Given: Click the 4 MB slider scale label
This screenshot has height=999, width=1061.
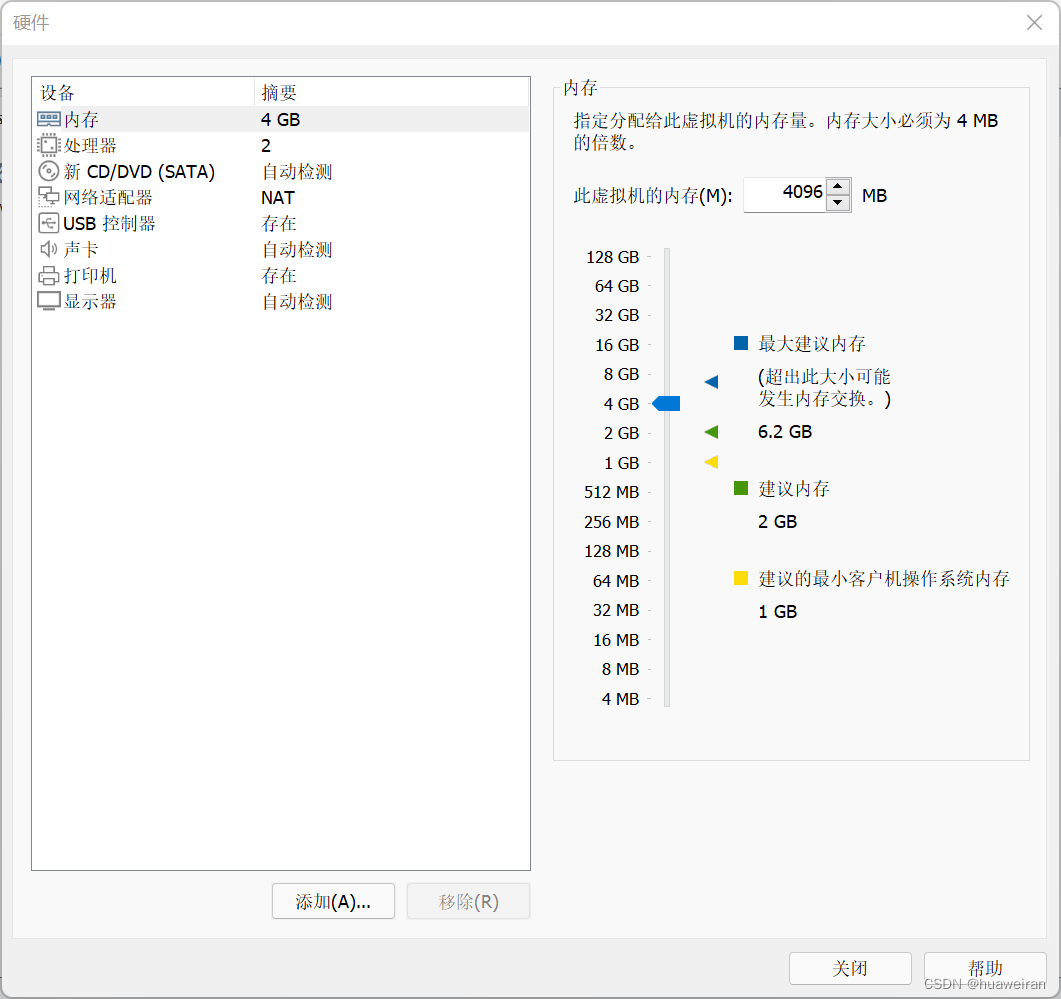Looking at the screenshot, I should pyautogui.click(x=620, y=698).
